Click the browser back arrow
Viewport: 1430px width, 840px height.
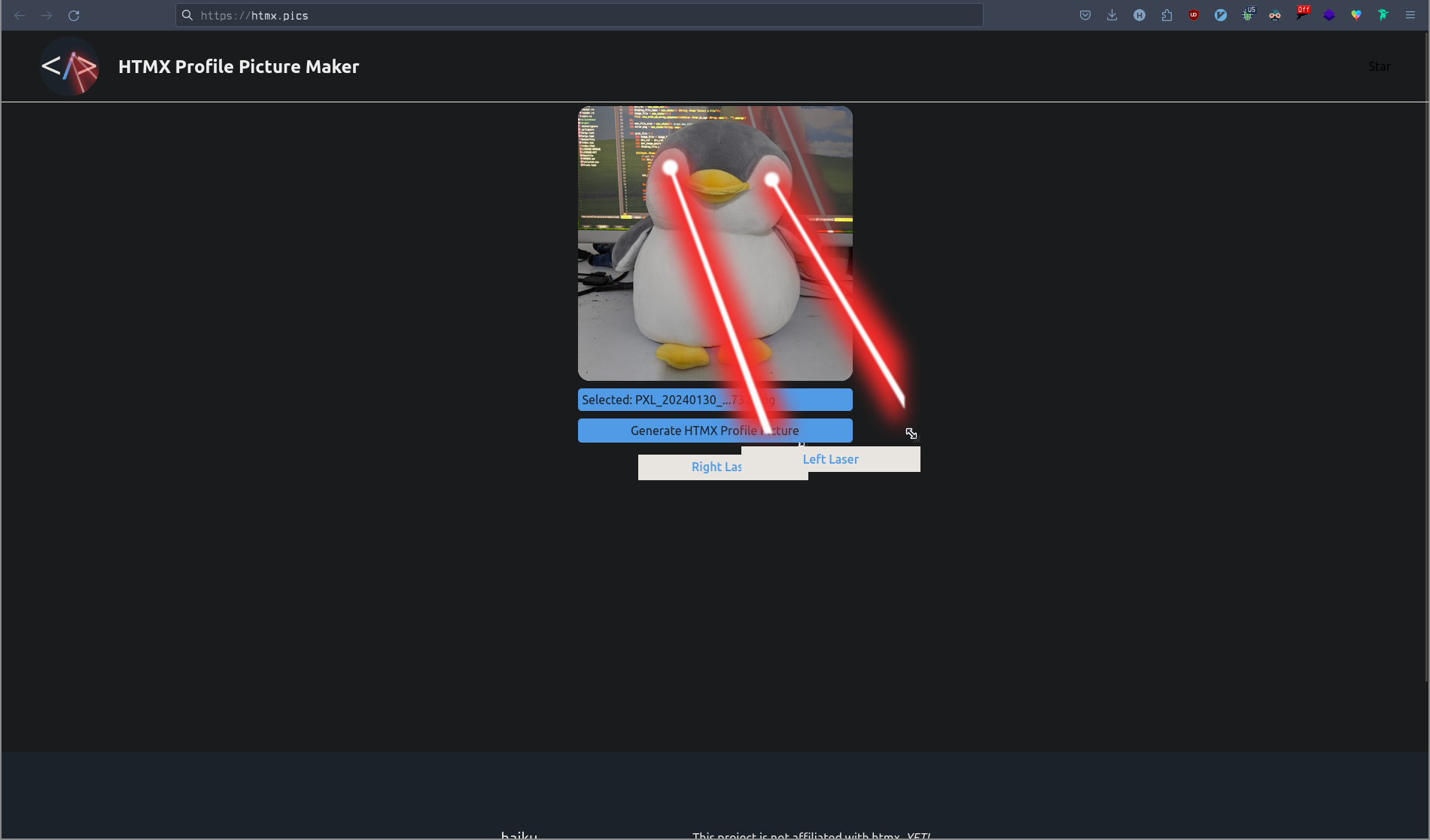(x=20, y=15)
